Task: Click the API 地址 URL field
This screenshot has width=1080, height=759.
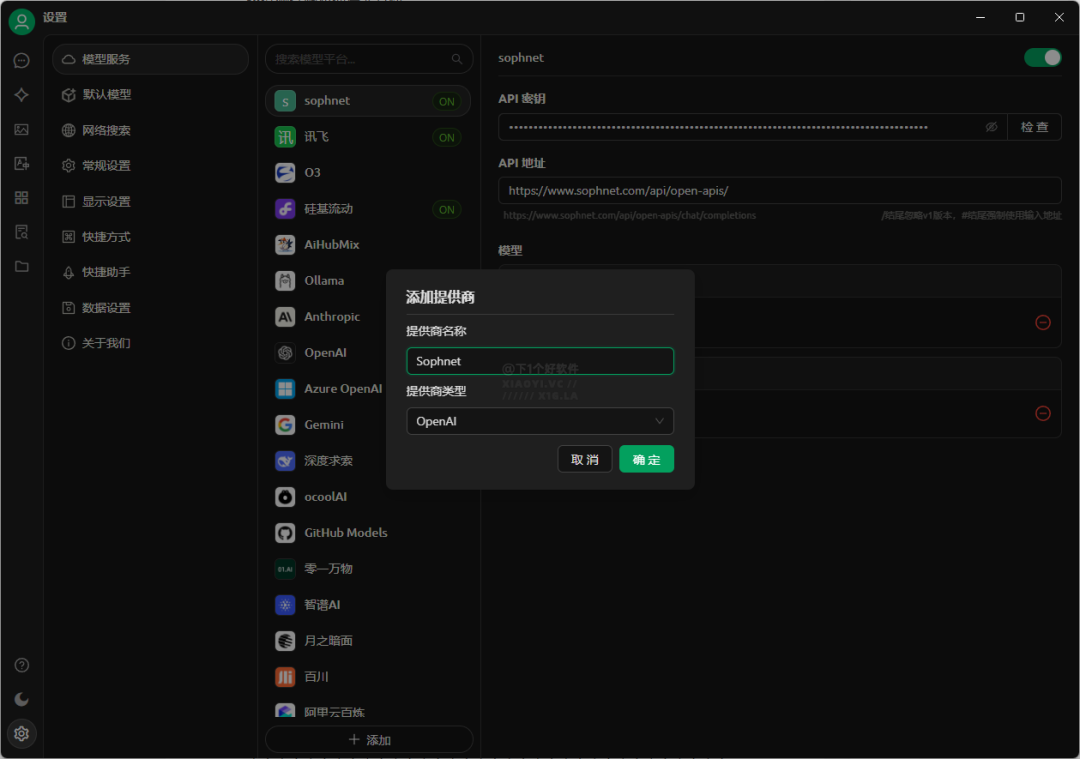Action: [780, 191]
